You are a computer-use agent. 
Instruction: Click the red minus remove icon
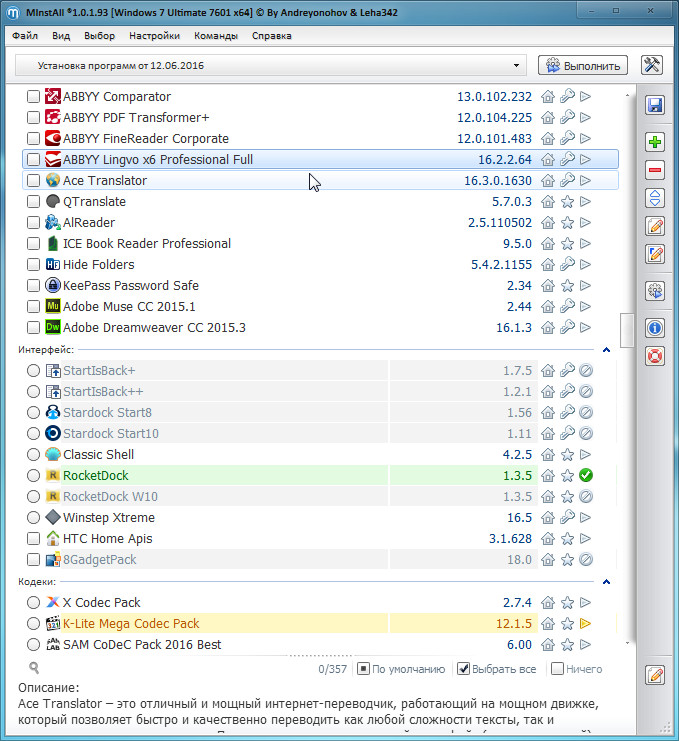pyautogui.click(x=655, y=170)
